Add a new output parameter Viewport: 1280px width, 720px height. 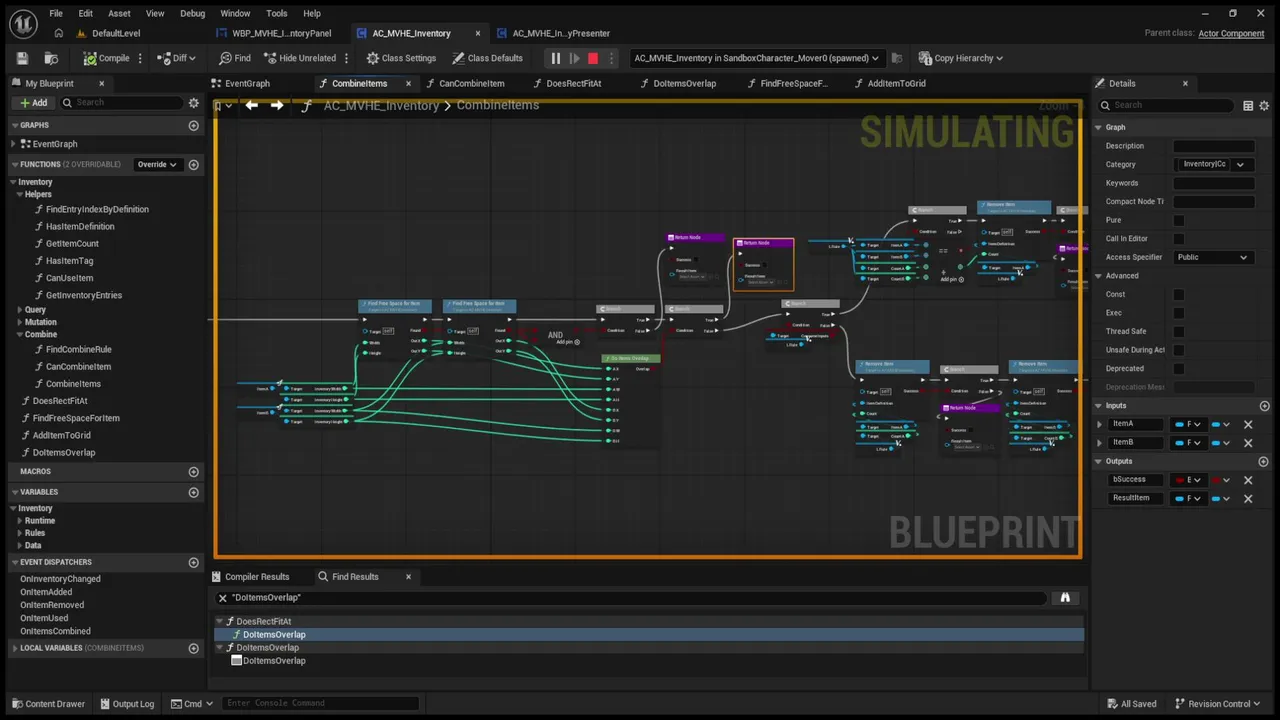(x=1264, y=461)
